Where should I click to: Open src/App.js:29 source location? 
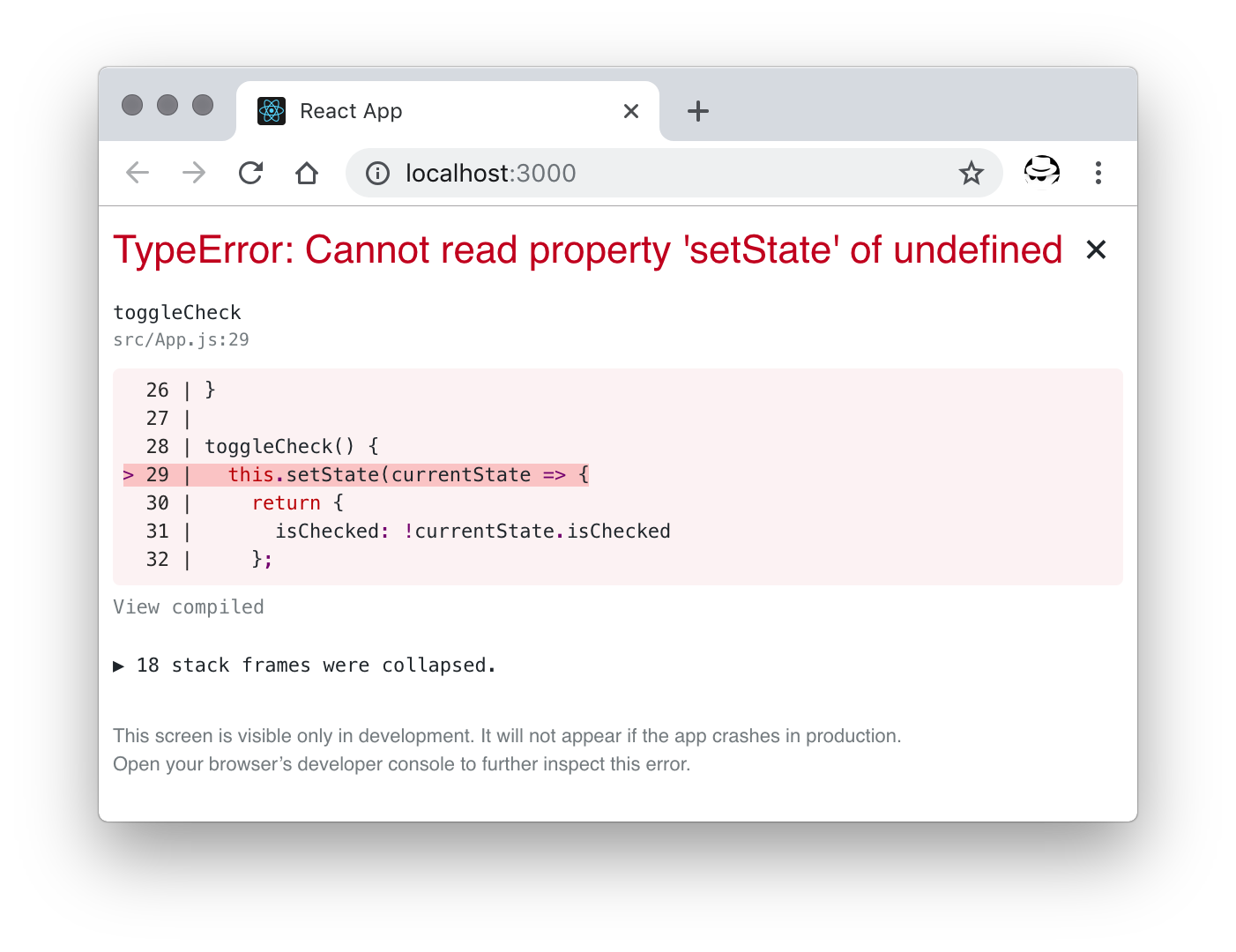(x=181, y=340)
